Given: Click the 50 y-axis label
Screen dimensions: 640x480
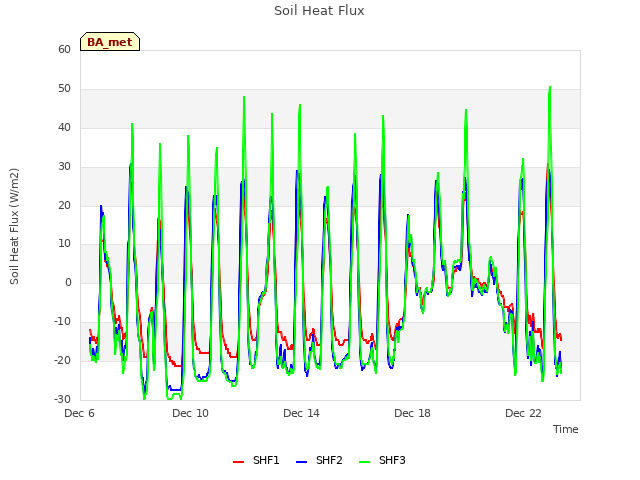Looking at the screenshot, I should point(64,89).
